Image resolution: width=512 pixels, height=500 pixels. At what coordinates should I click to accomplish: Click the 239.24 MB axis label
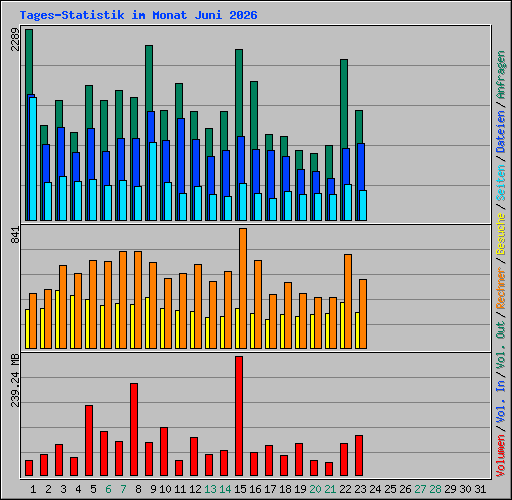pyautogui.click(x=15, y=380)
